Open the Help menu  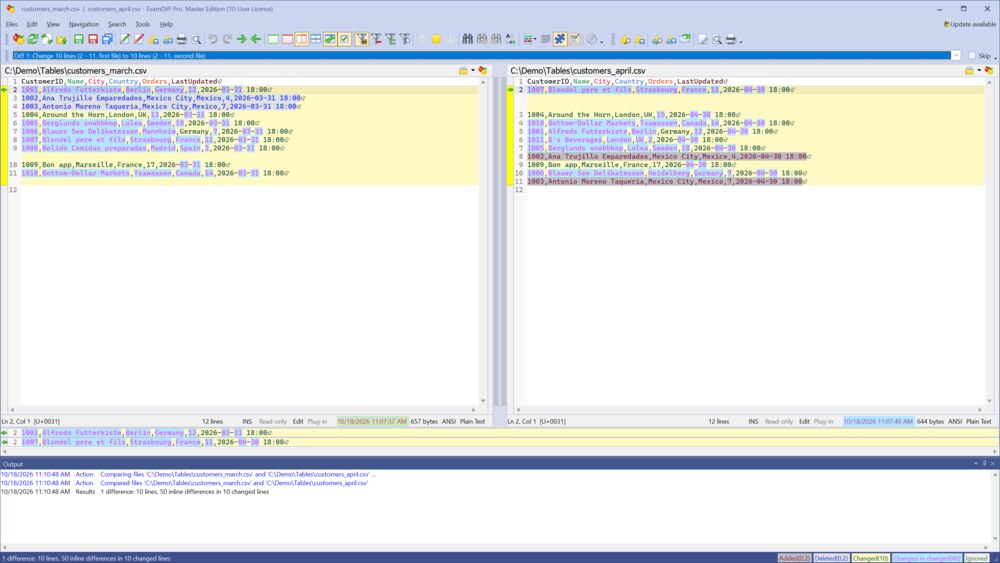(166, 24)
